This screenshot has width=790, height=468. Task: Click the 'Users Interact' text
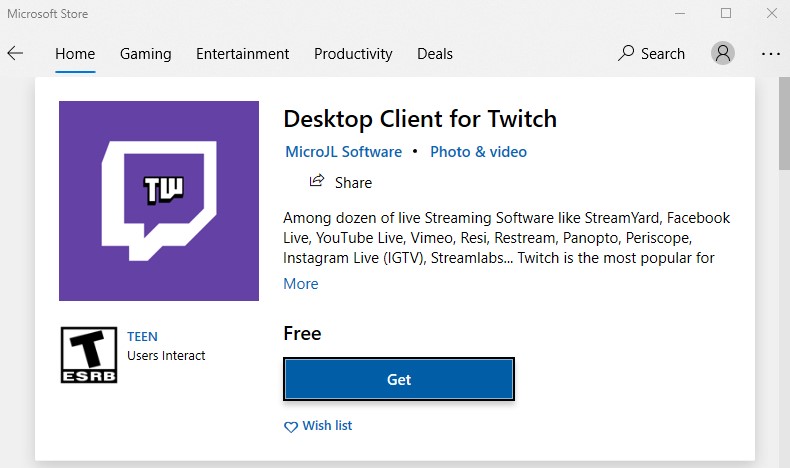(166, 356)
